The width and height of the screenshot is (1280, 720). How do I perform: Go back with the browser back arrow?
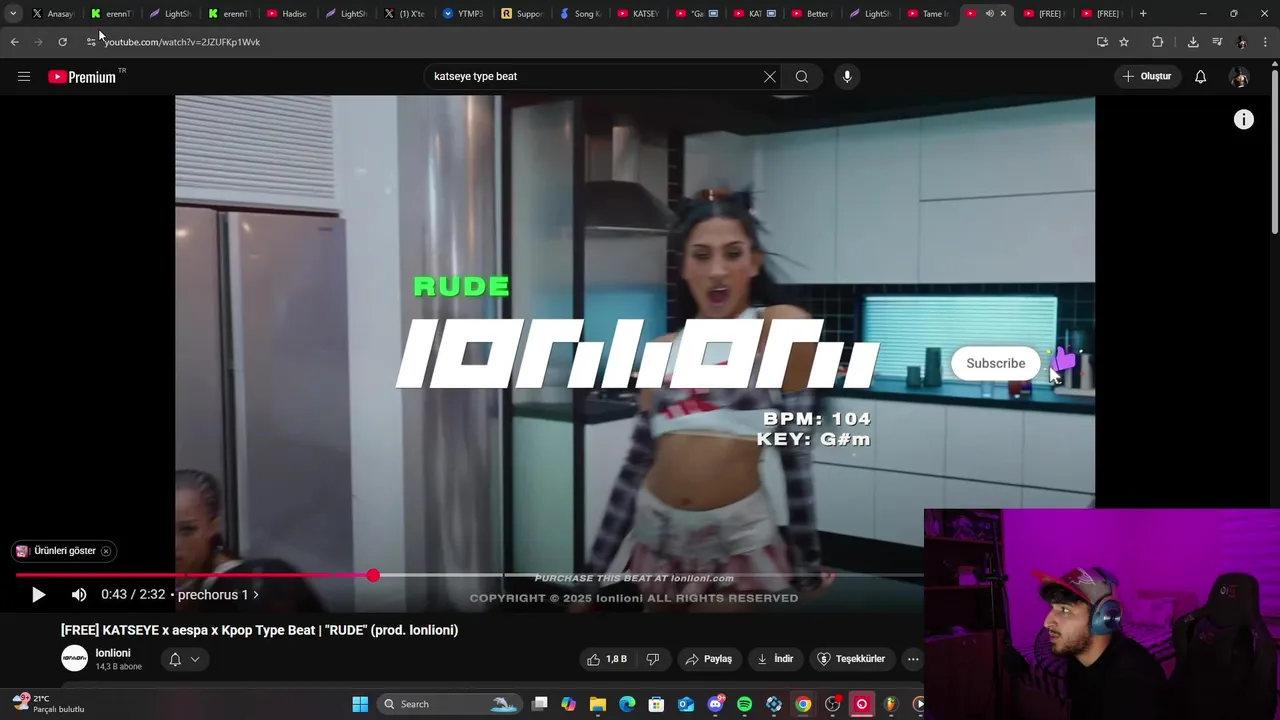pyautogui.click(x=14, y=42)
